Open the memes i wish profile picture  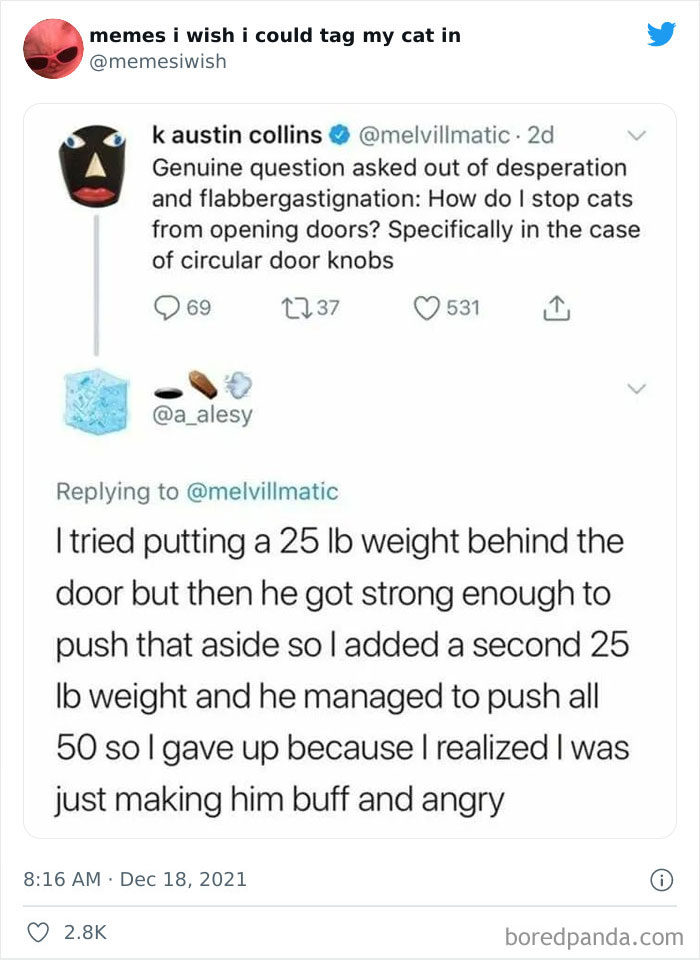tap(53, 48)
